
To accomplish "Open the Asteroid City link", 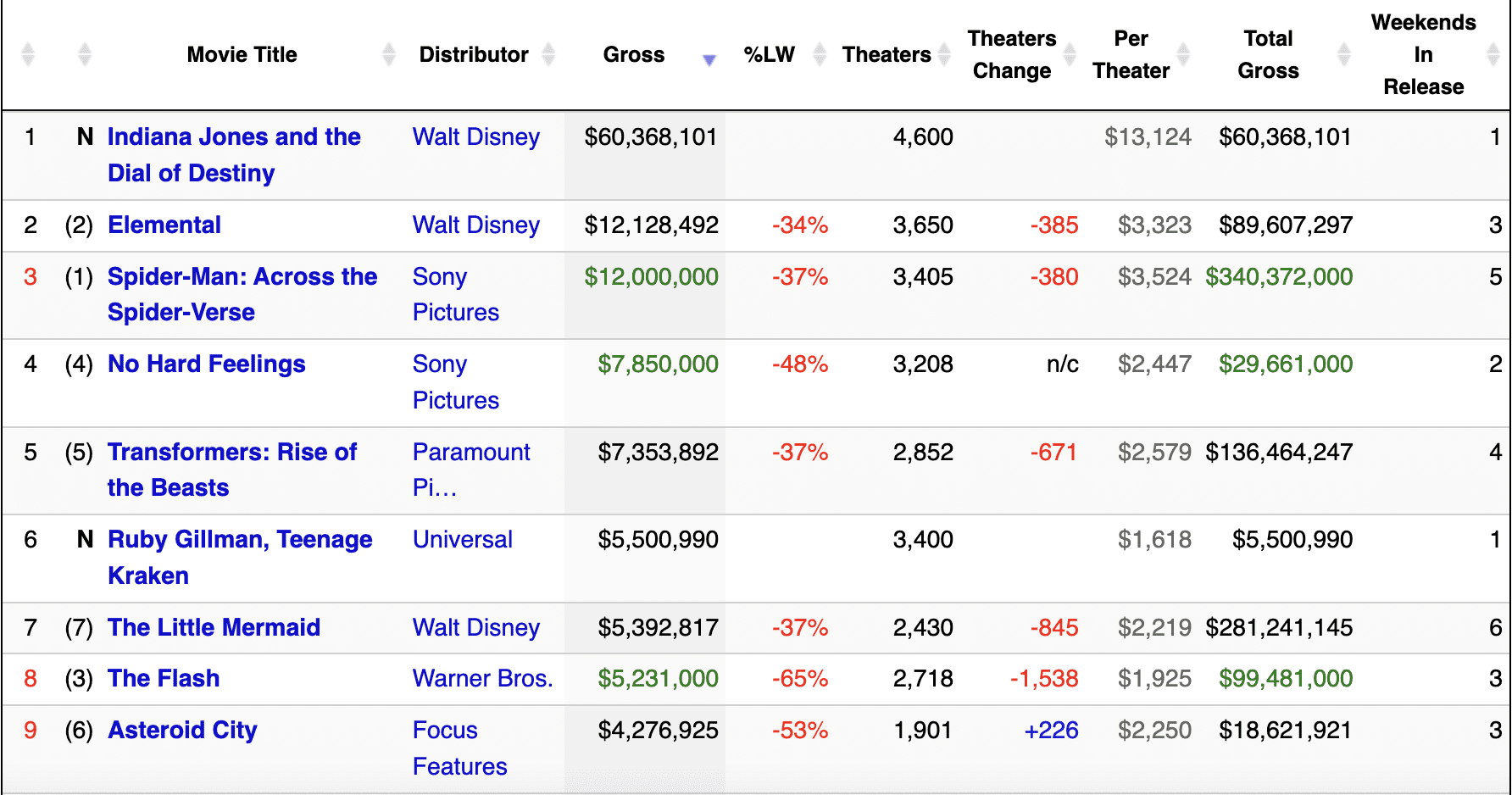I will (182, 730).
